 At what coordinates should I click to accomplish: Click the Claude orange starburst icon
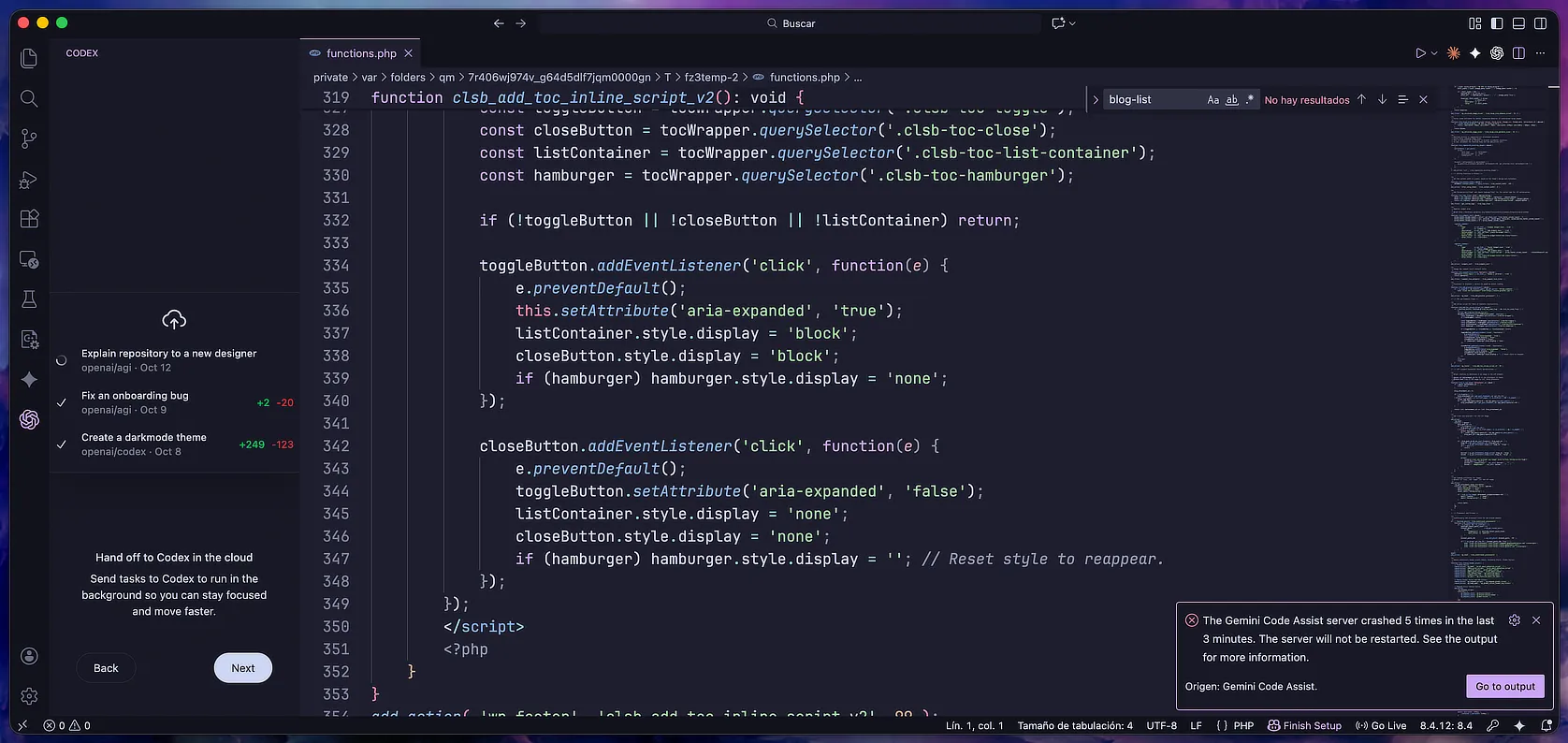coord(1453,53)
